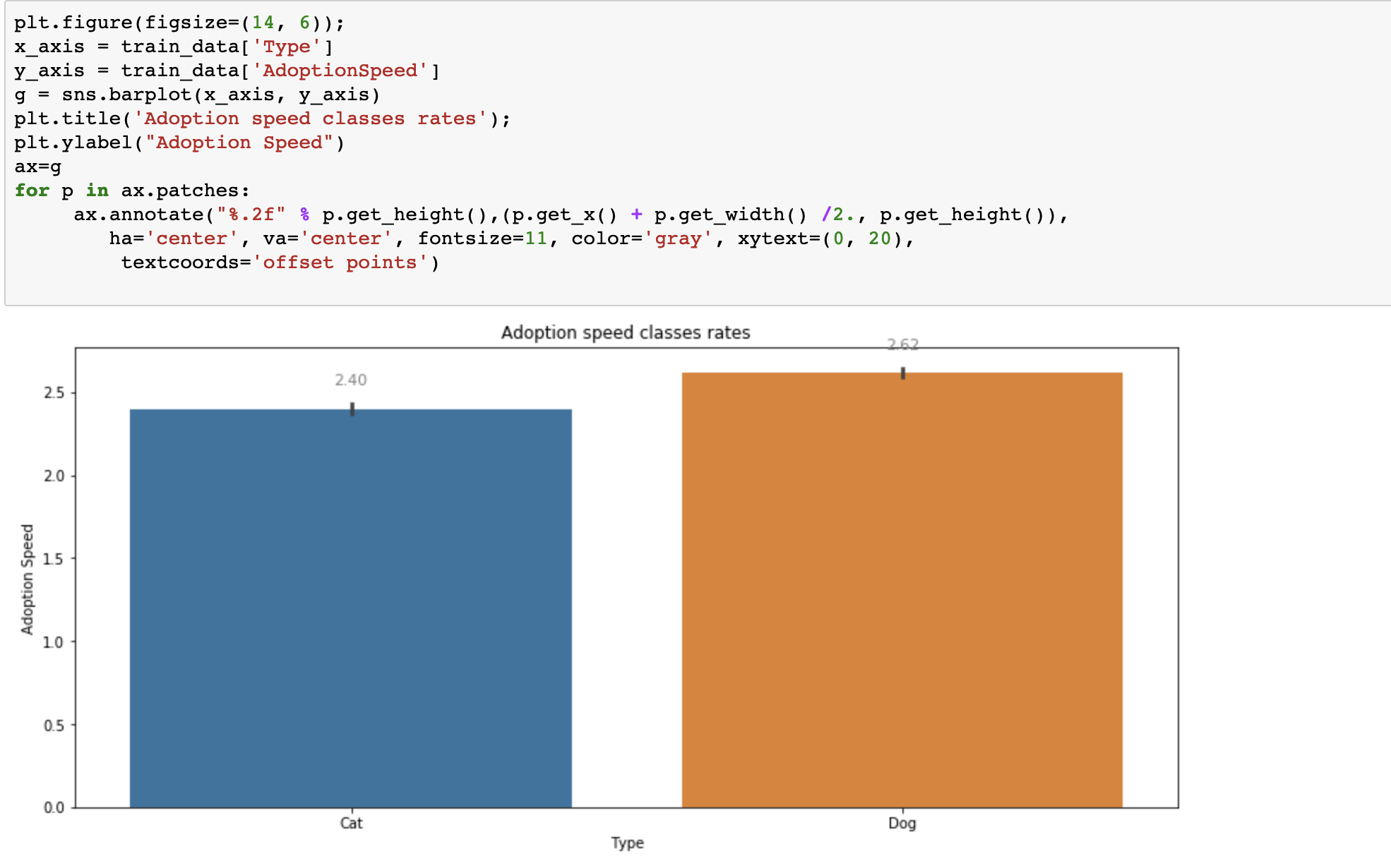This screenshot has height=868, width=1391.
Task: Select the 'Dog' tick label
Action: [x=902, y=823]
